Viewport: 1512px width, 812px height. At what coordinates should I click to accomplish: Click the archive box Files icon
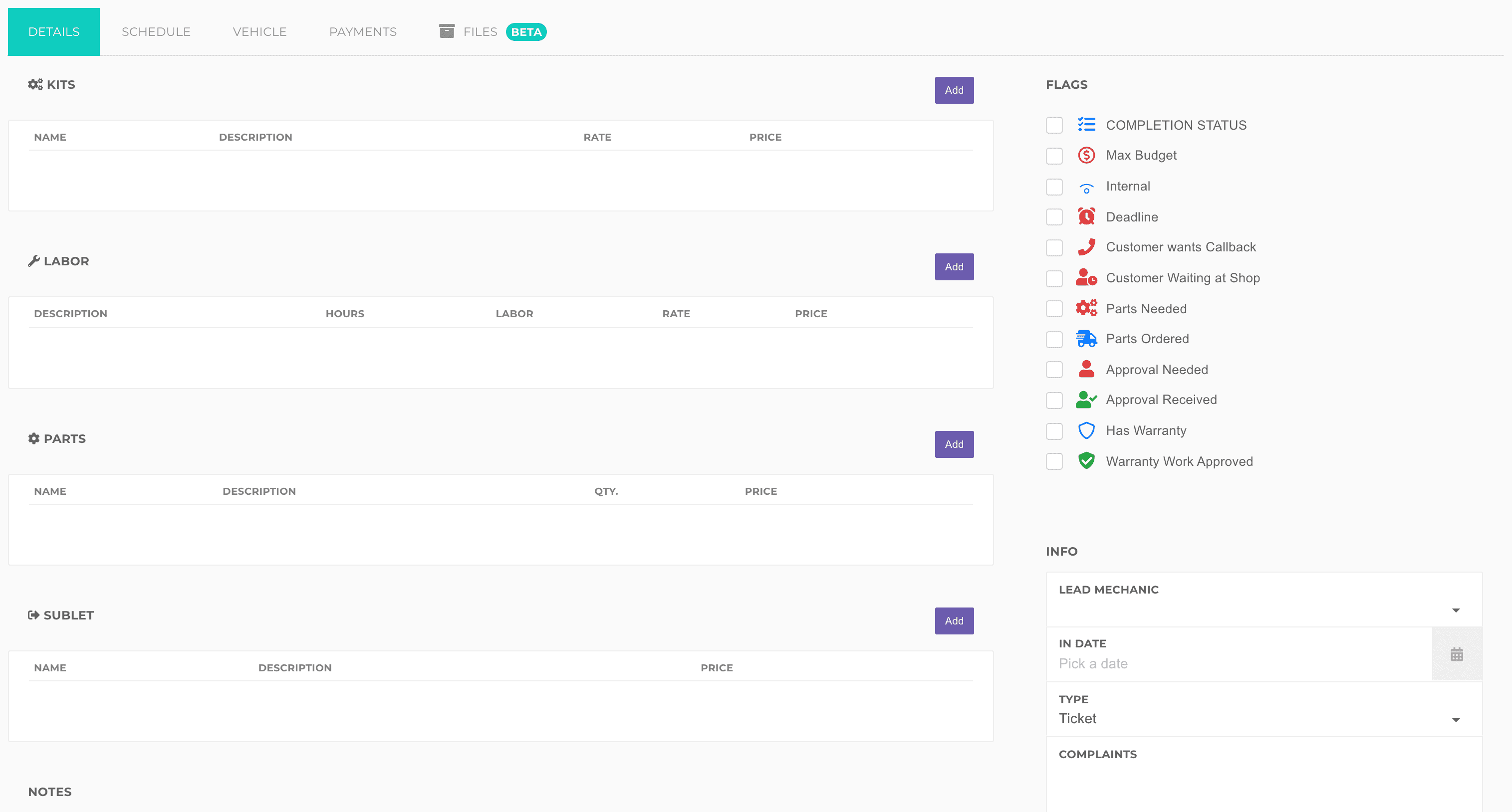447,31
